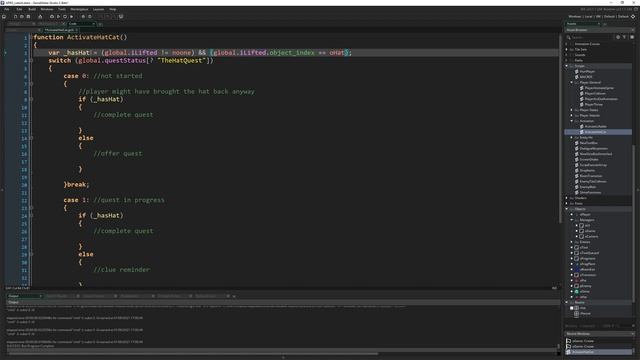The width and height of the screenshot is (640, 360).
Task: Collapse the case 0 block at line 7
Action: tap(31, 84)
